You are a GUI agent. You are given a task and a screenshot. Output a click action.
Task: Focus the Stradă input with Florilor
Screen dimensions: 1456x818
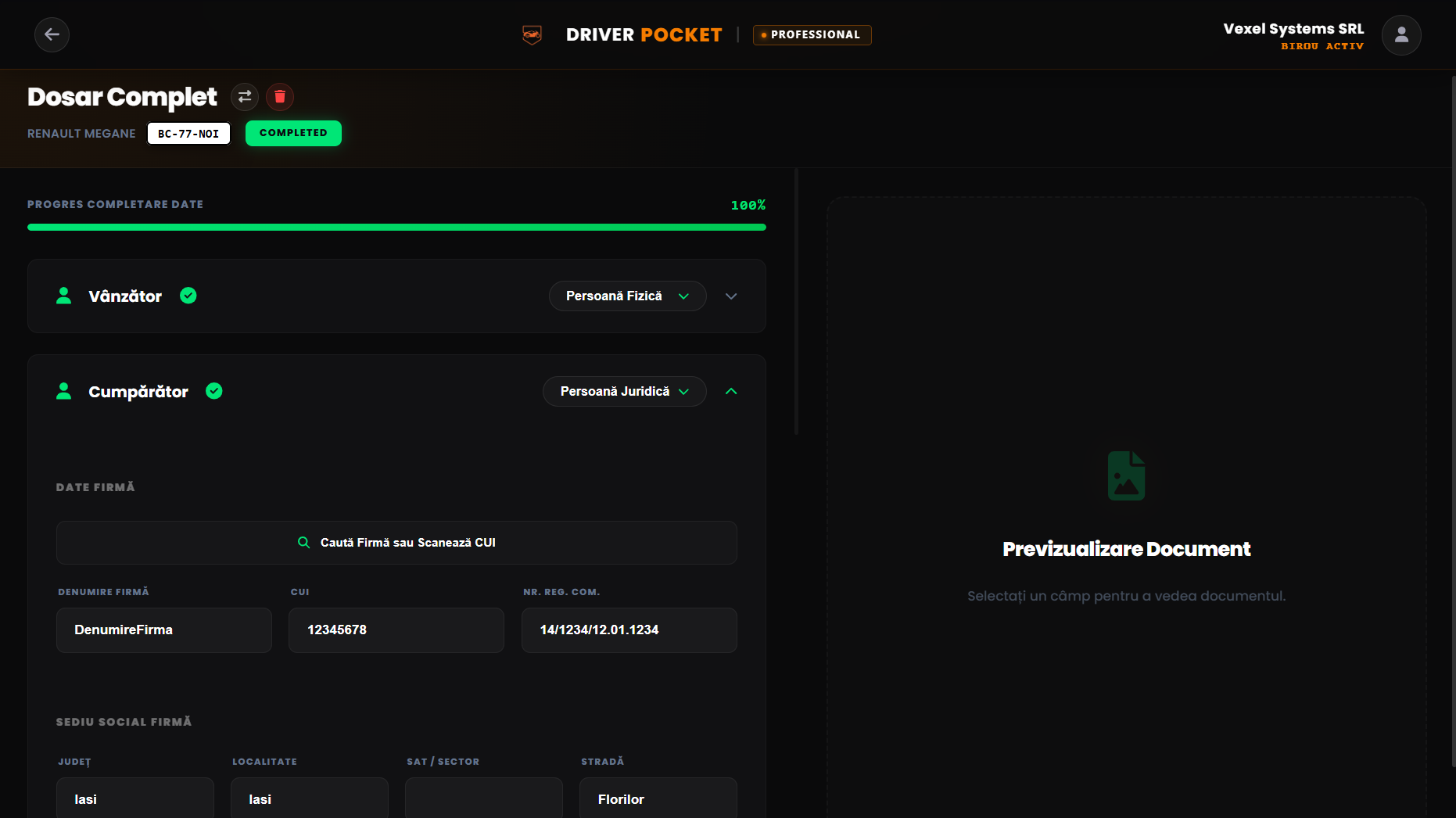pos(658,798)
